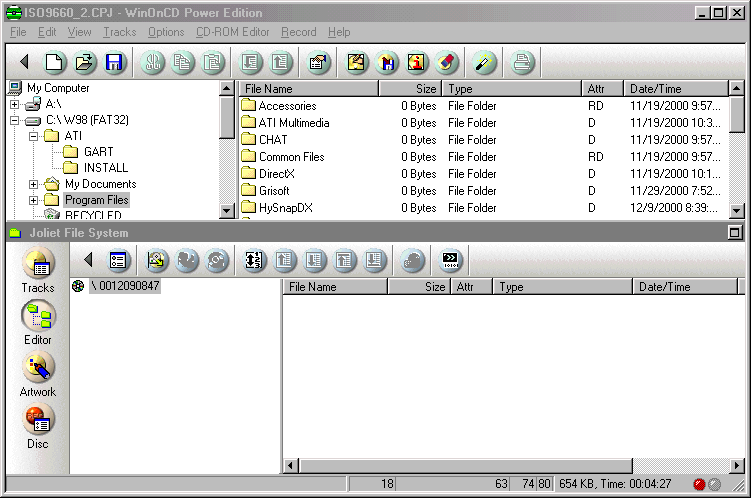Click the Paste clipboard icon
Screen dimensions: 751x498
[x=212, y=62]
